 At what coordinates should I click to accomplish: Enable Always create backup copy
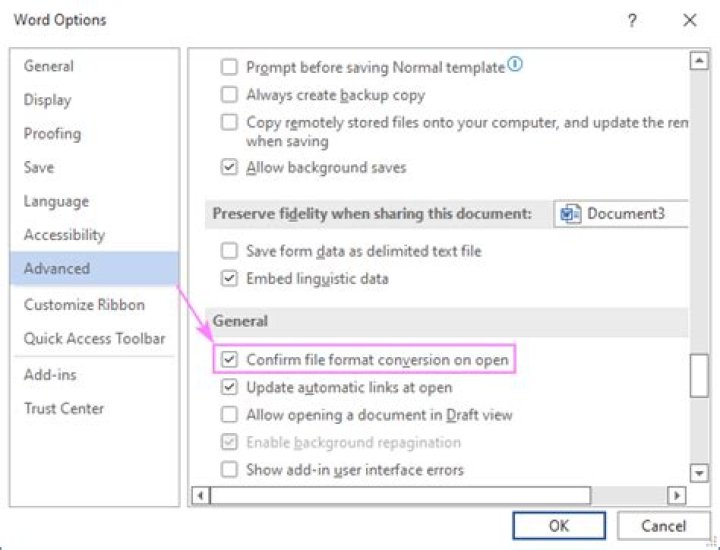(229, 95)
